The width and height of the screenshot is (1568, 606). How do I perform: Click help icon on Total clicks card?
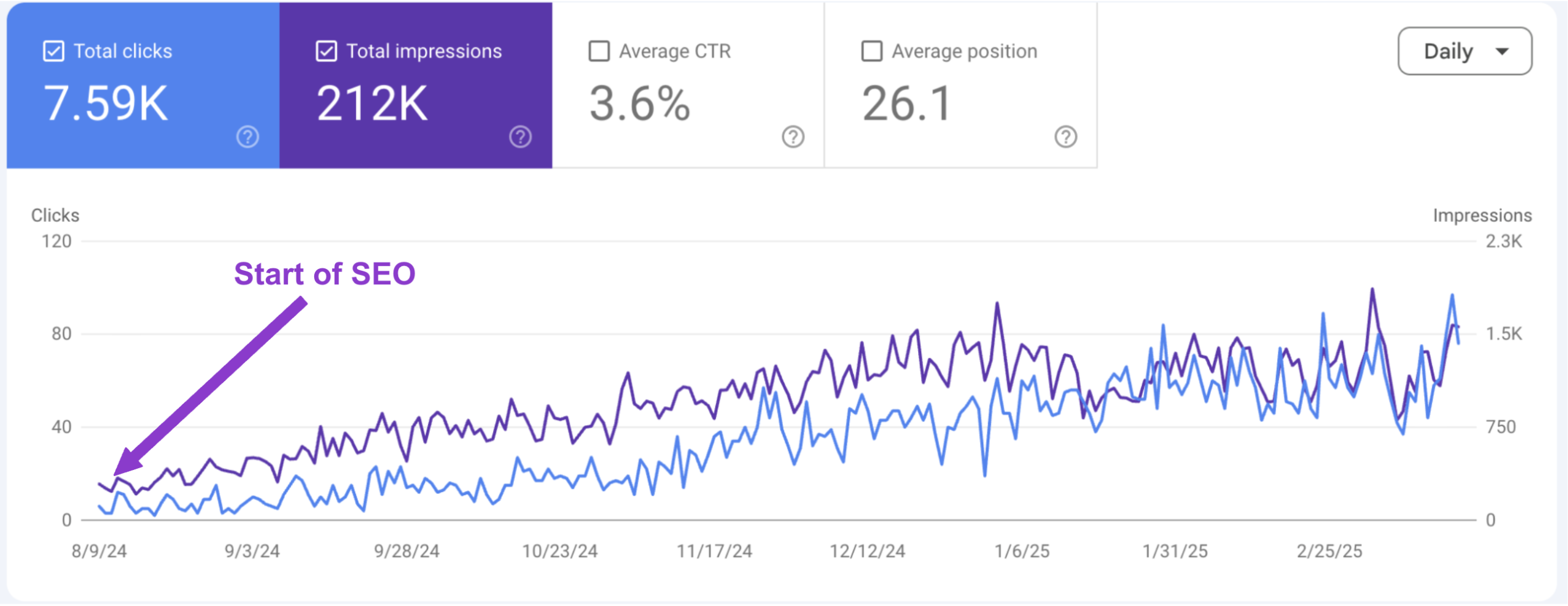click(247, 137)
